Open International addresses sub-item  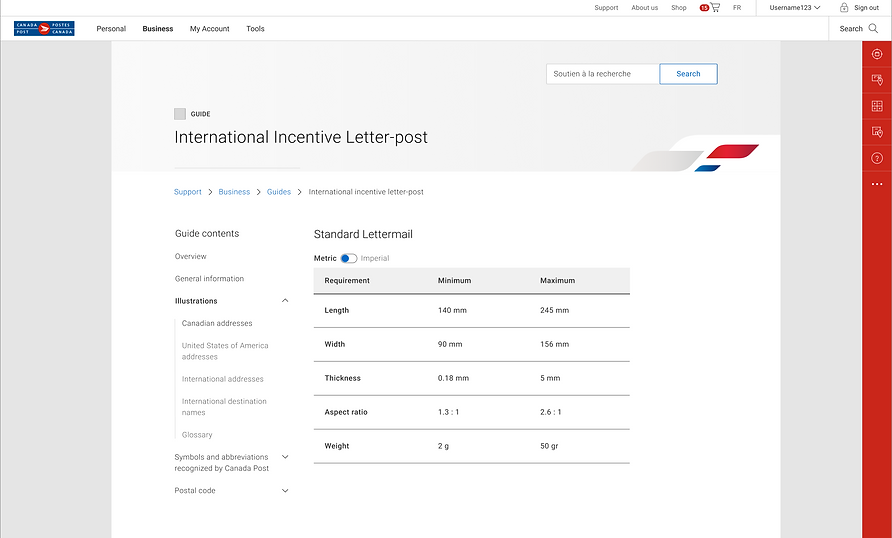(222, 379)
